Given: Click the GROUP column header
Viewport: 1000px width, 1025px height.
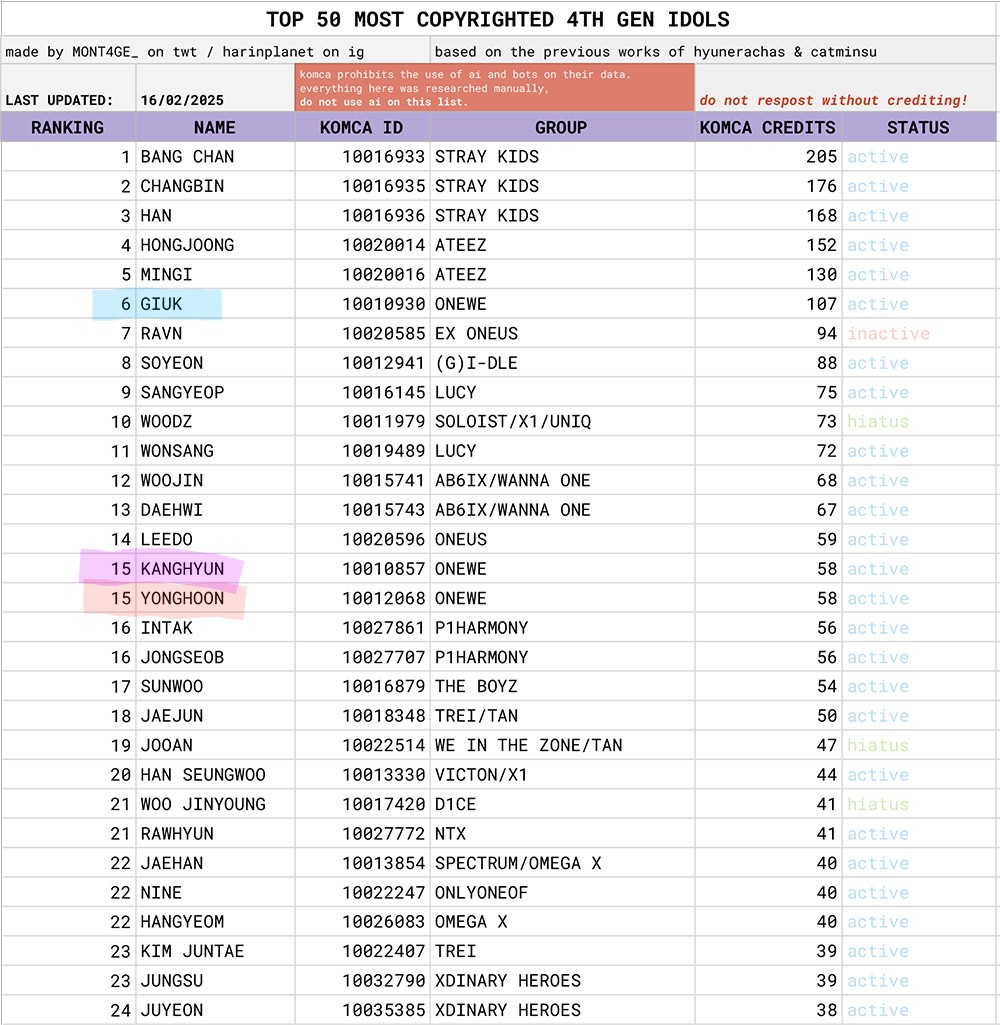Looking at the screenshot, I should tap(561, 127).
